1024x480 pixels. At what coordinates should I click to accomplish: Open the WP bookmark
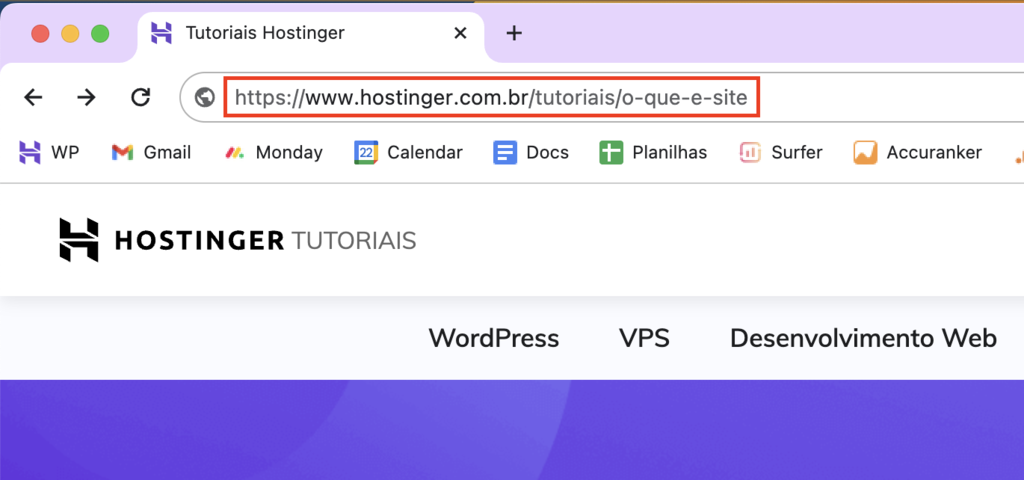click(x=49, y=153)
